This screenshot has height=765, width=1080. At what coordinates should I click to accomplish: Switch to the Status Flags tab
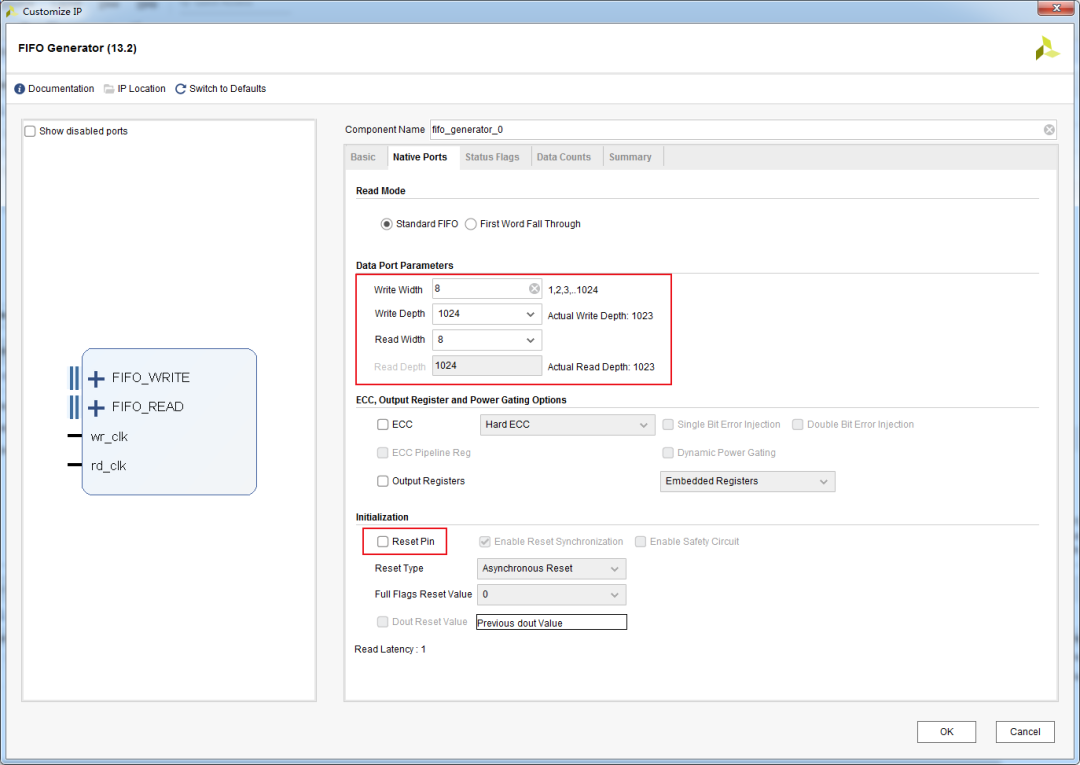pyautogui.click(x=492, y=157)
